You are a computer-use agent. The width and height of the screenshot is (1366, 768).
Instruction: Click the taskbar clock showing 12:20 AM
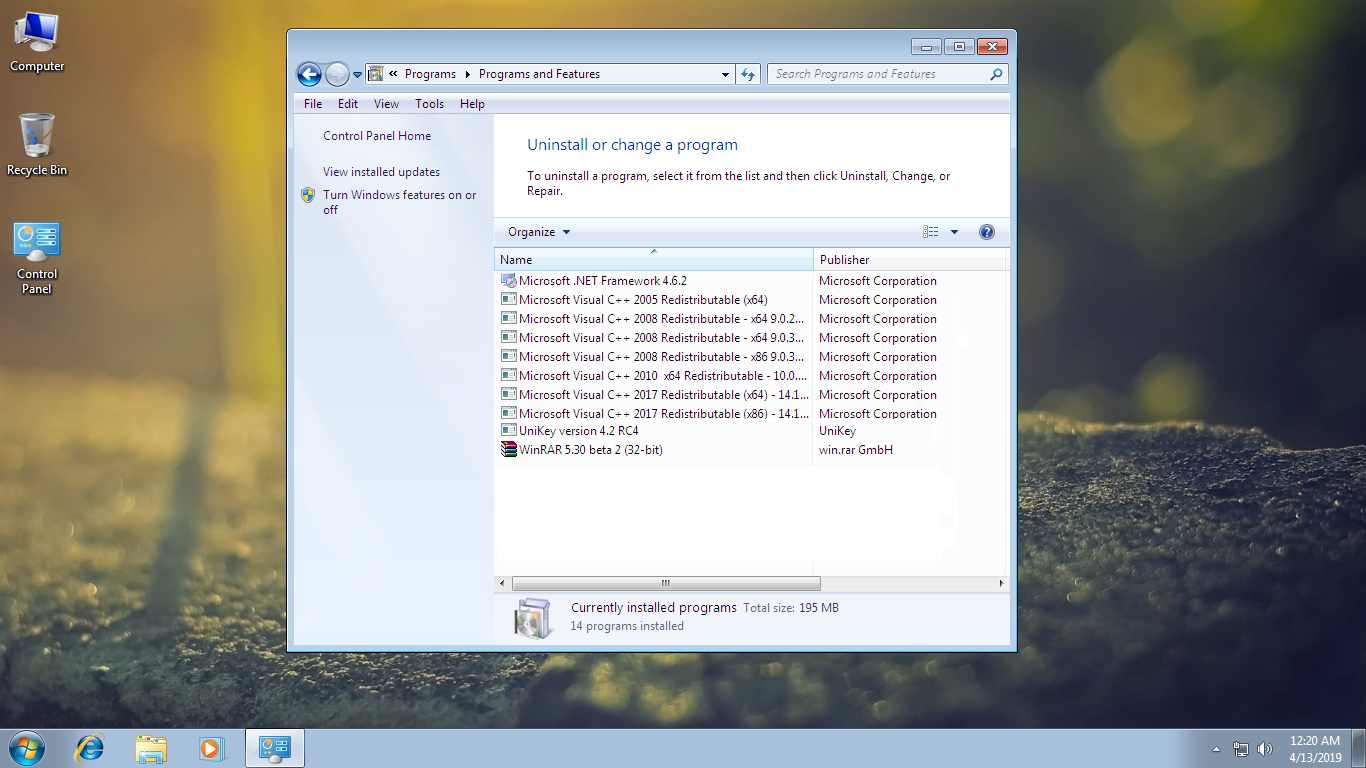click(x=1315, y=749)
